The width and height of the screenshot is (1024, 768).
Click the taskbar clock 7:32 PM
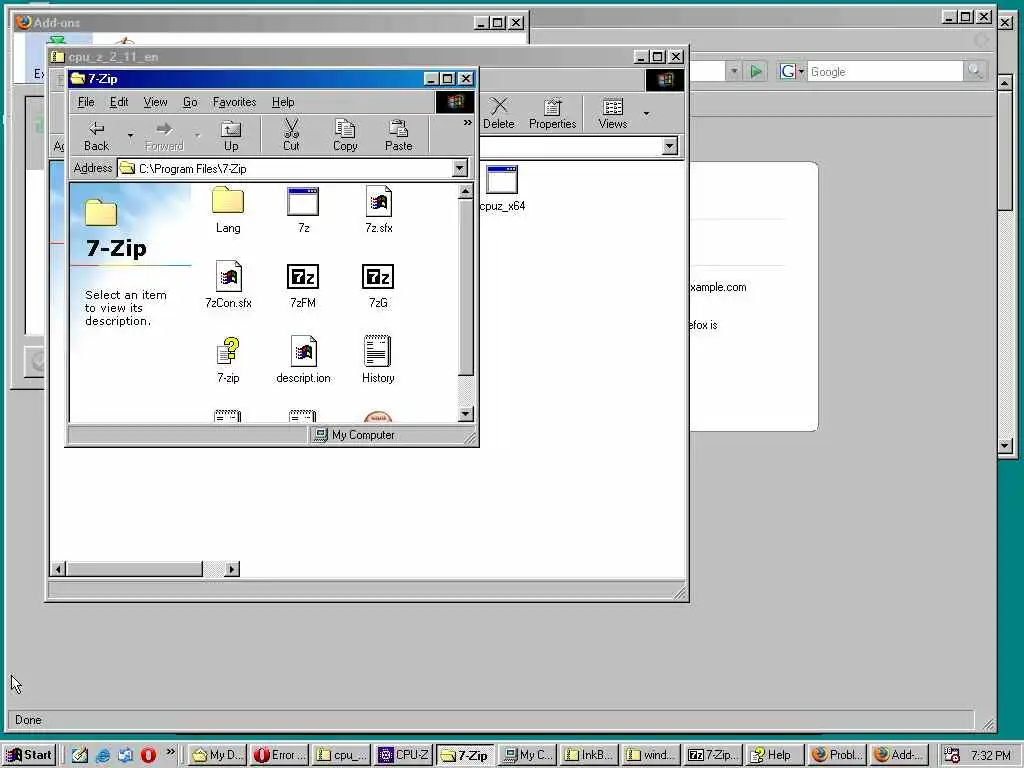pos(991,756)
